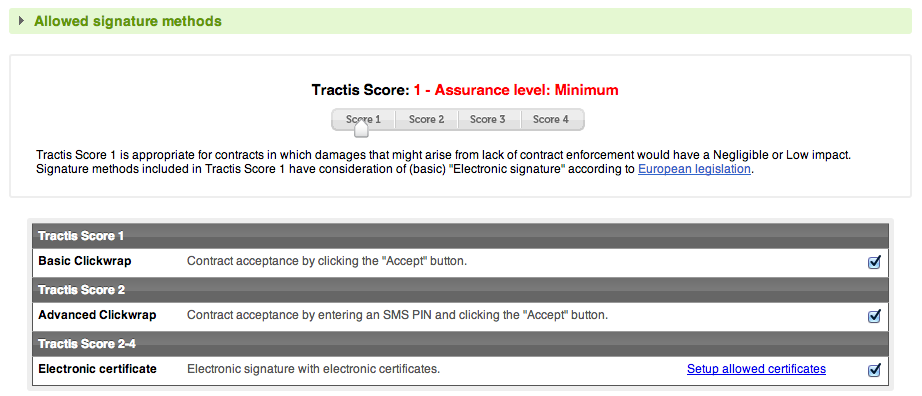
Task: Toggle the Advanced Clickwrap checkbox
Action: point(874,317)
